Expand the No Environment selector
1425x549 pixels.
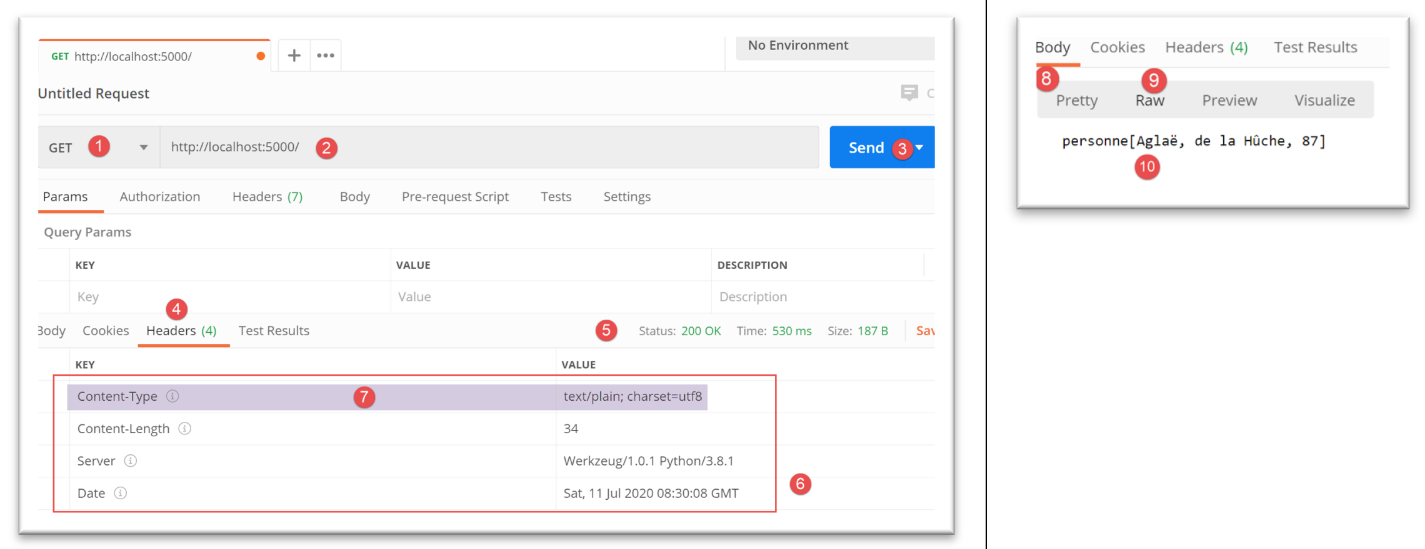834,46
